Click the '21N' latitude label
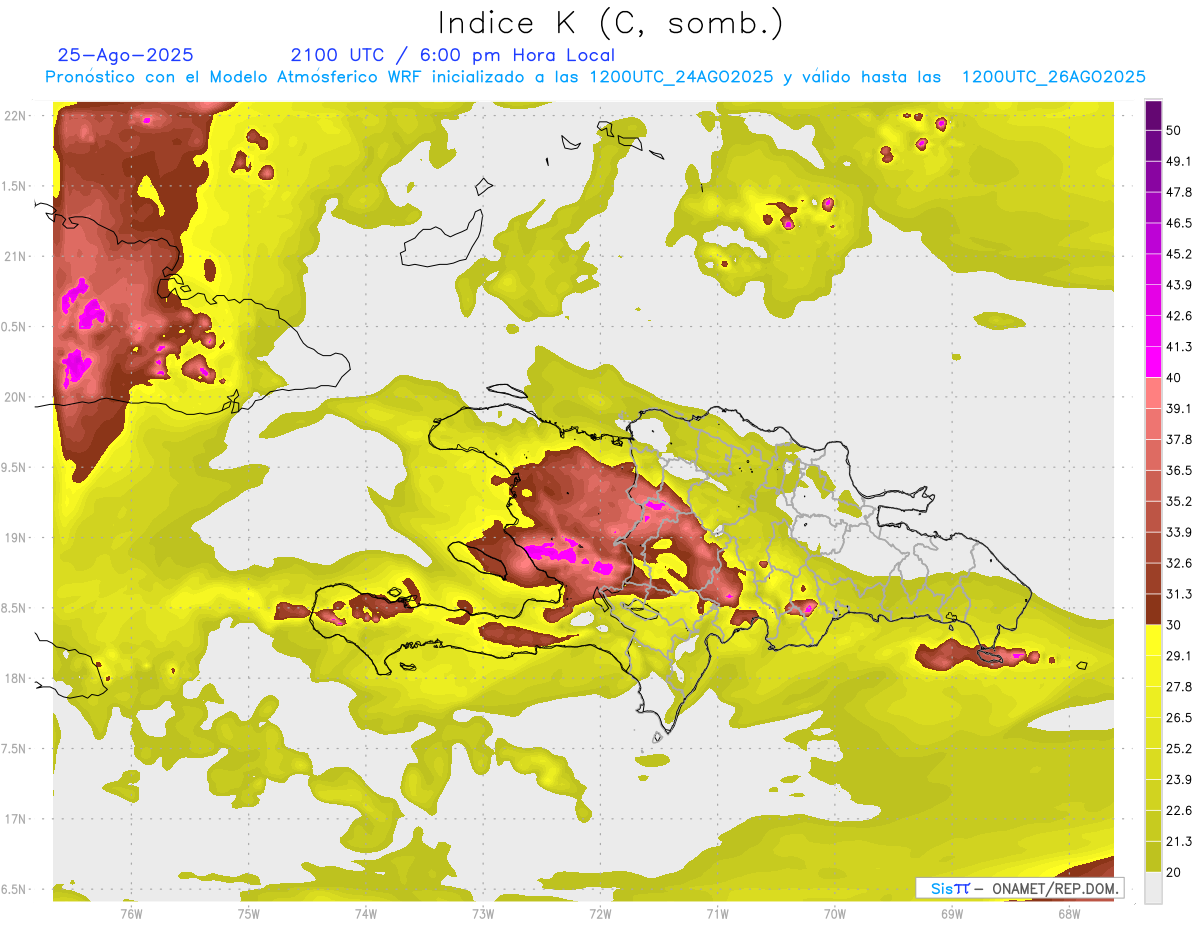1200x927 pixels. [16, 256]
